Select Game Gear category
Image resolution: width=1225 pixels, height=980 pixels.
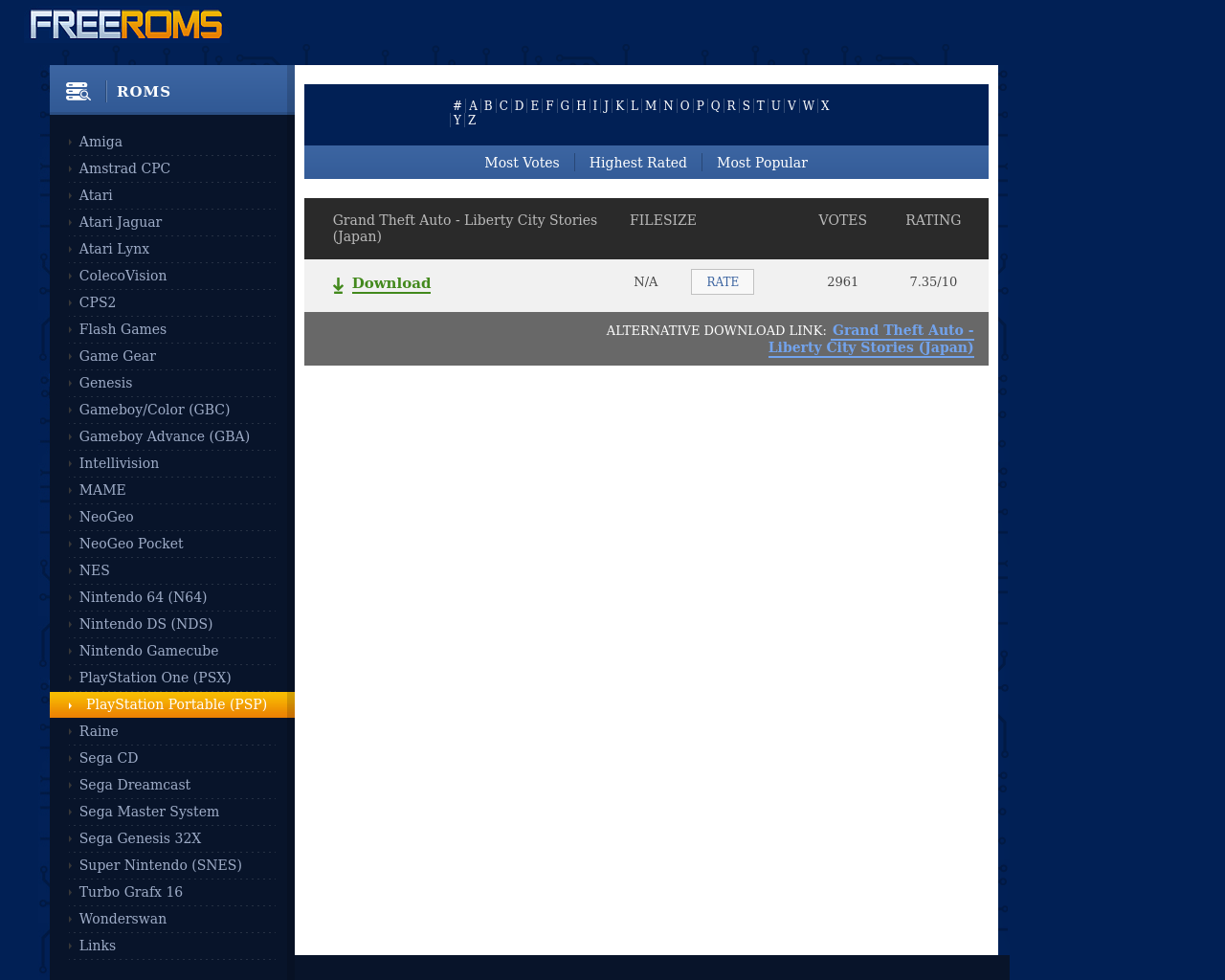pyautogui.click(x=118, y=356)
